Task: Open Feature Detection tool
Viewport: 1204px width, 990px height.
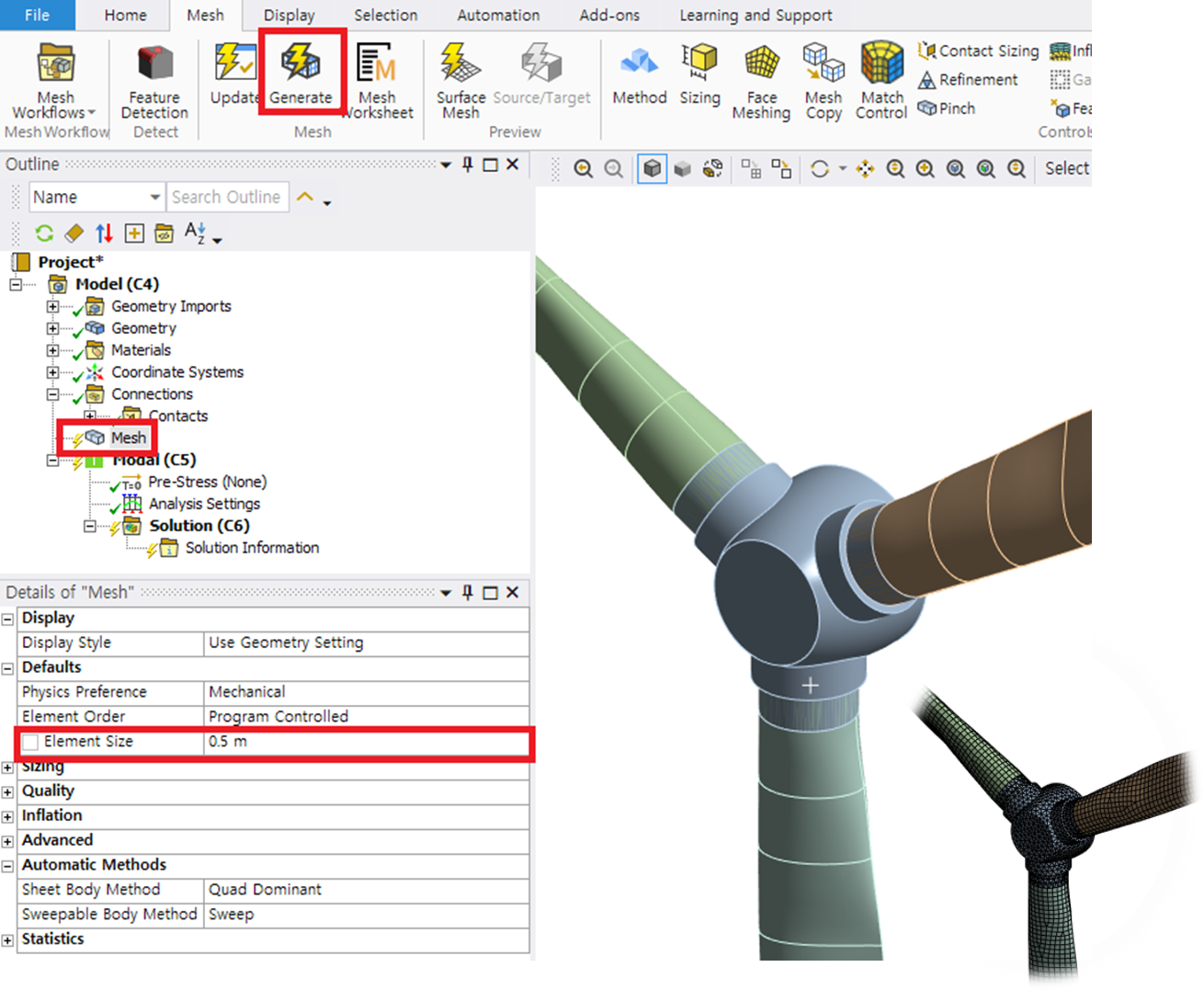Action: (x=154, y=66)
